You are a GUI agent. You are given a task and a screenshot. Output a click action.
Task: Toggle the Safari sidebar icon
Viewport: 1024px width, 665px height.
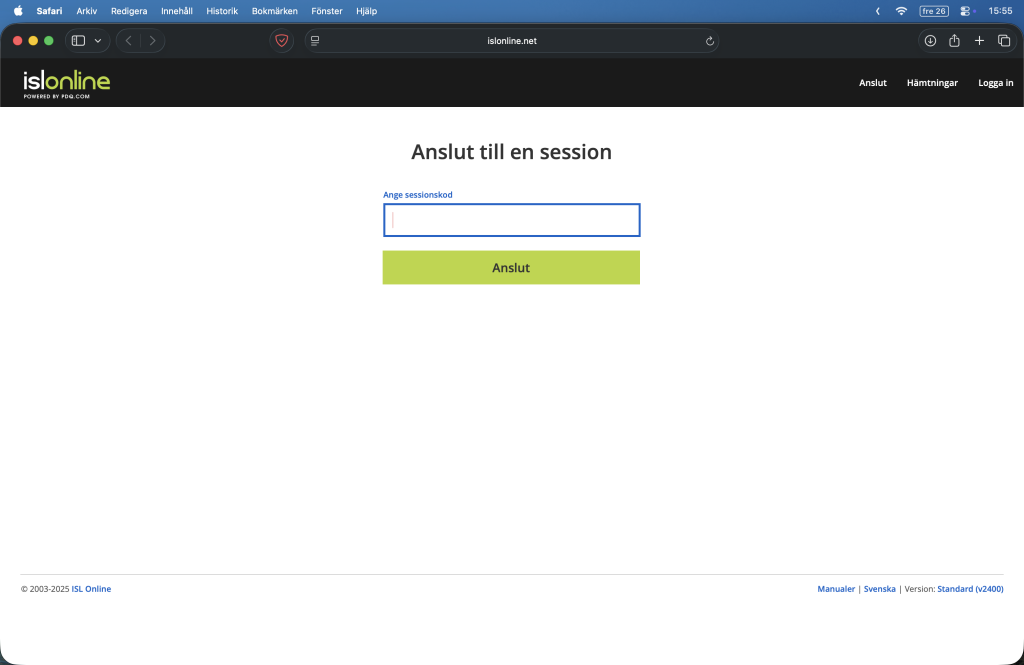[x=79, y=41]
